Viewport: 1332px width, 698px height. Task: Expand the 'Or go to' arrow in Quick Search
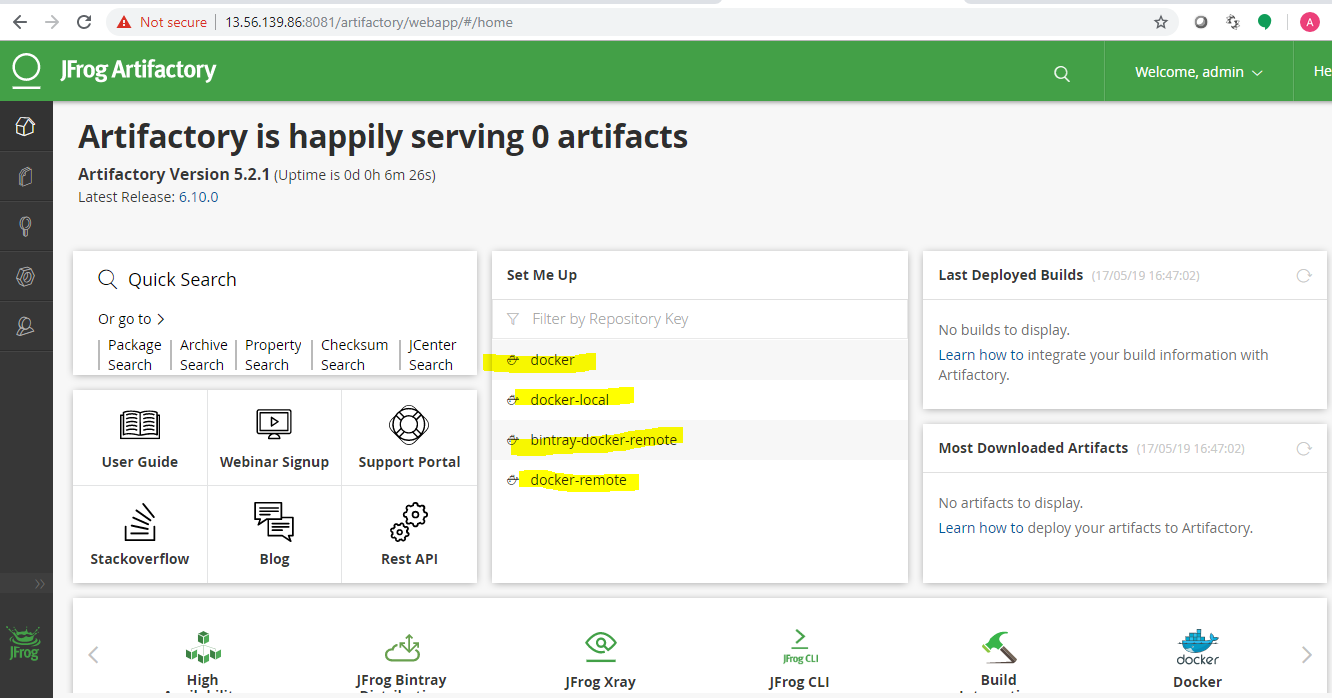point(160,318)
